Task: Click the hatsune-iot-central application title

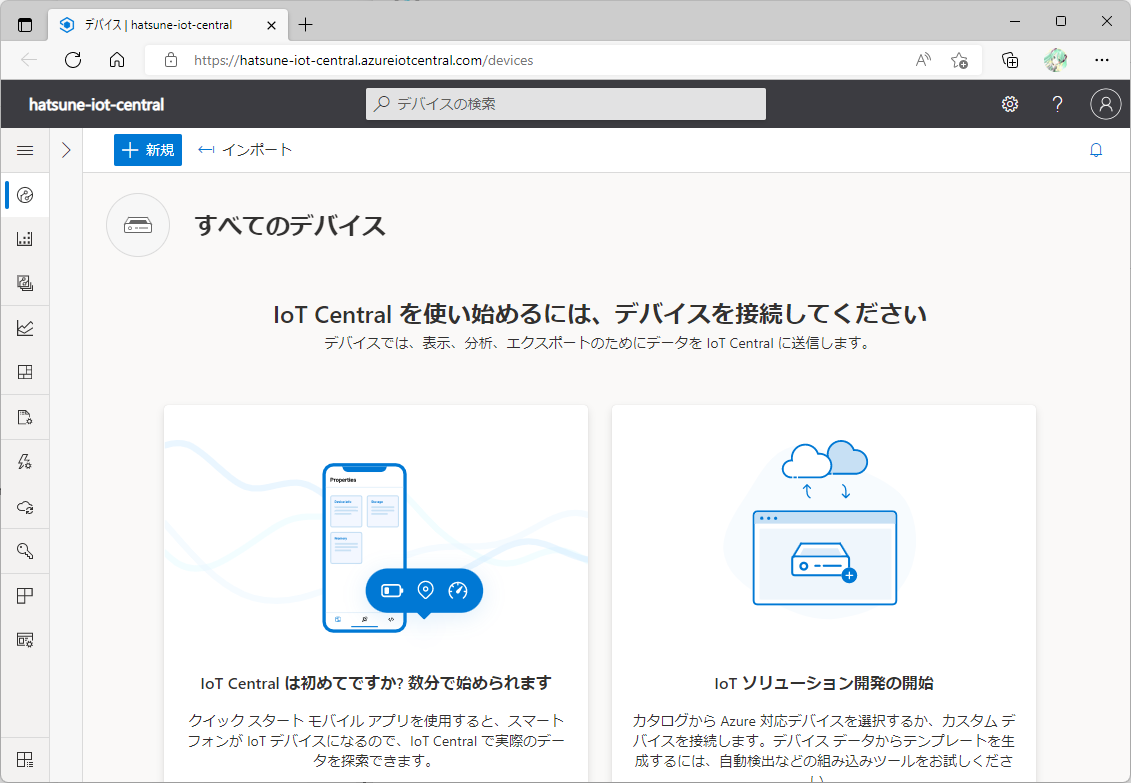Action: [97, 105]
